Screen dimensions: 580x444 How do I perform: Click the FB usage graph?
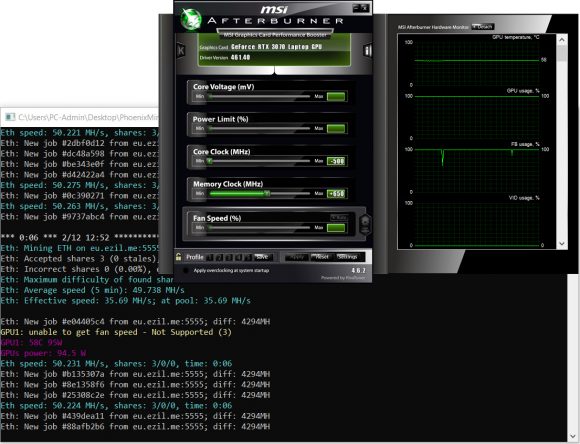point(476,170)
